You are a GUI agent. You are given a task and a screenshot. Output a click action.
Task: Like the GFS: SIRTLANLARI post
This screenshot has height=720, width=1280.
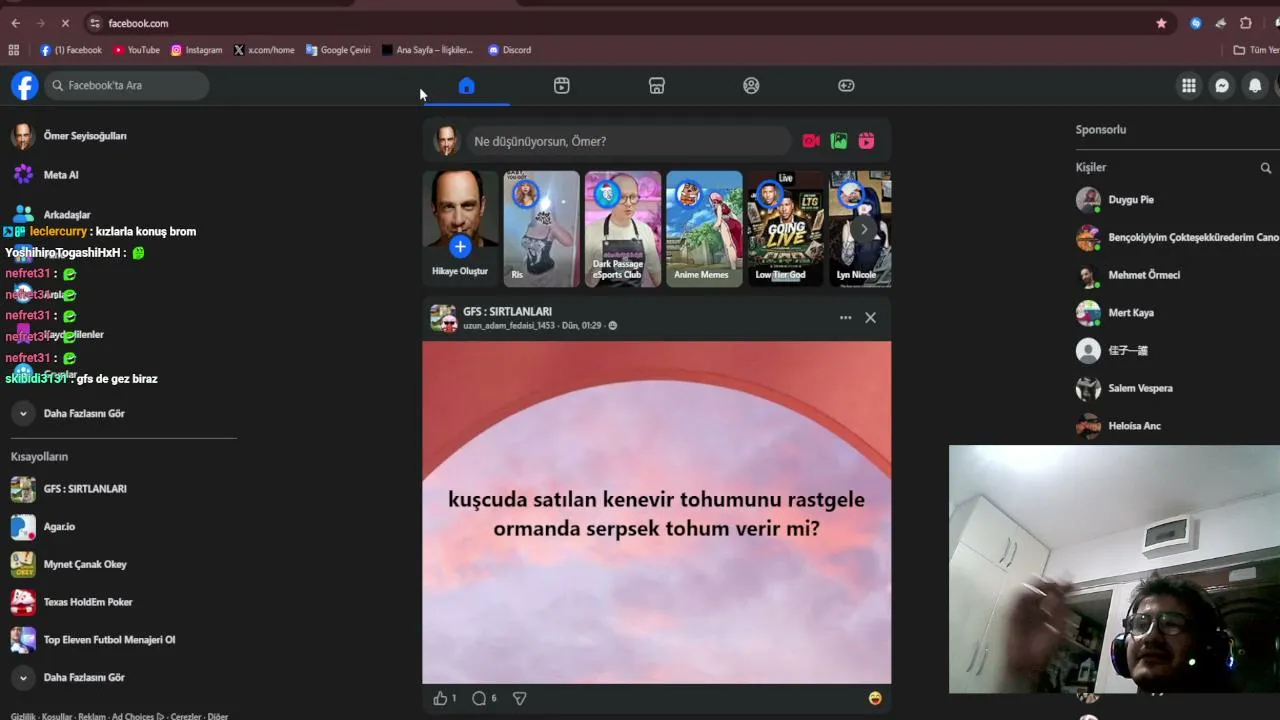pyautogui.click(x=440, y=698)
